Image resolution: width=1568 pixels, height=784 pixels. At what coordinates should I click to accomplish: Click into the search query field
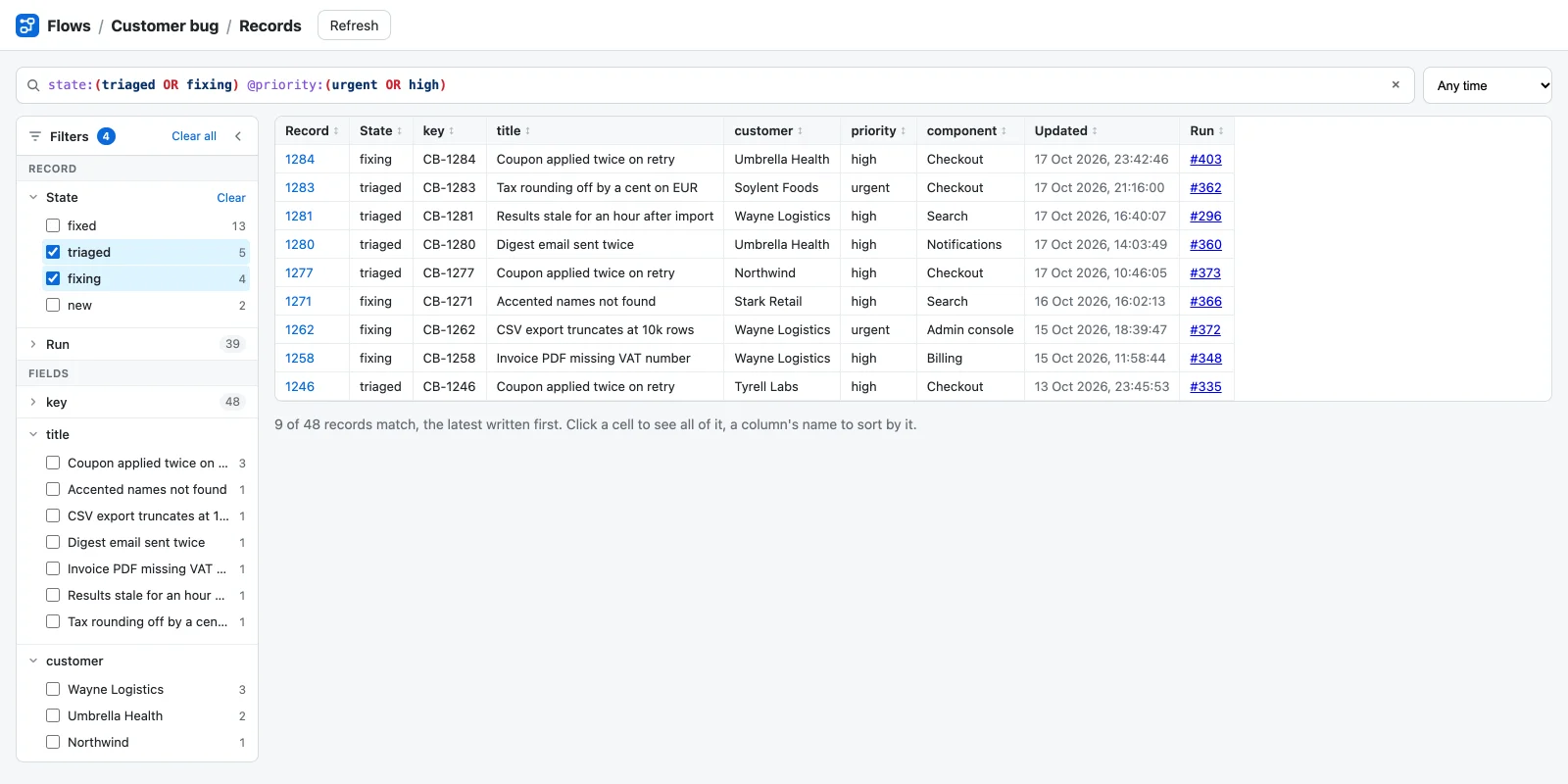[x=715, y=85]
